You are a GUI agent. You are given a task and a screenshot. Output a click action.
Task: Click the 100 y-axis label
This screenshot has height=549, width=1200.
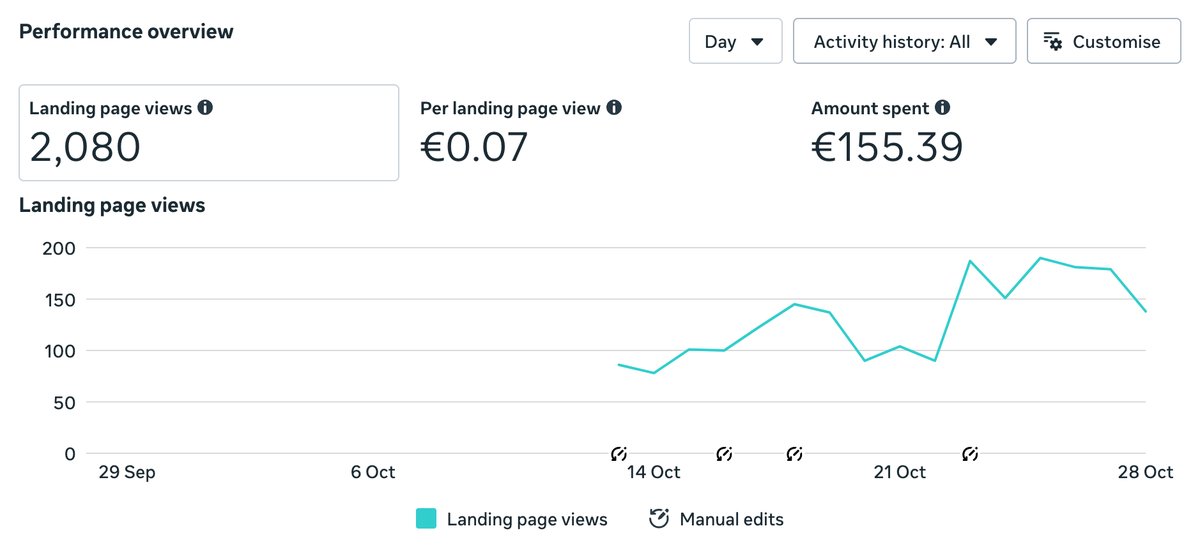[x=60, y=351]
